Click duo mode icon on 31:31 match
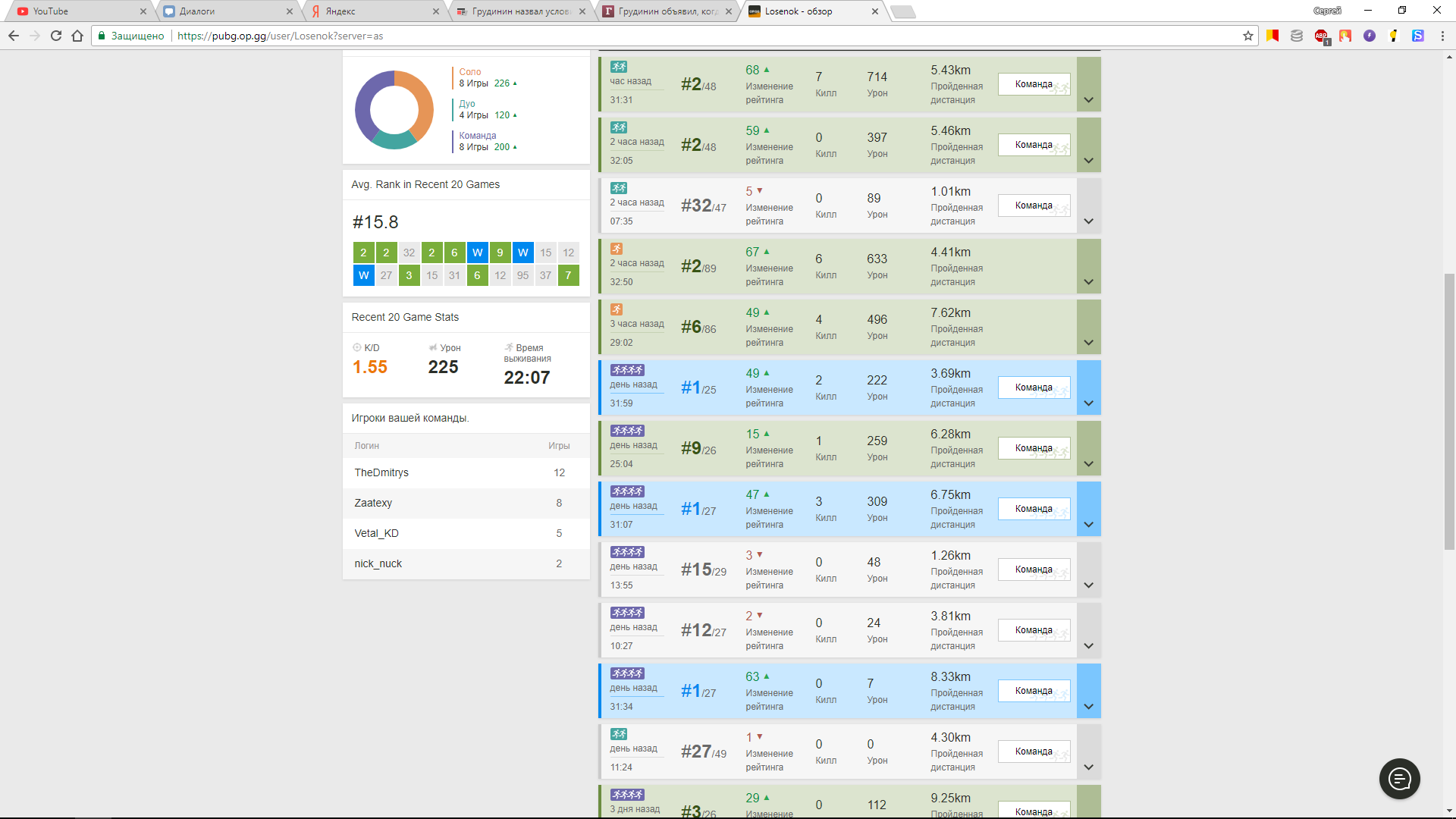Image resolution: width=1456 pixels, height=819 pixels. 619,67
